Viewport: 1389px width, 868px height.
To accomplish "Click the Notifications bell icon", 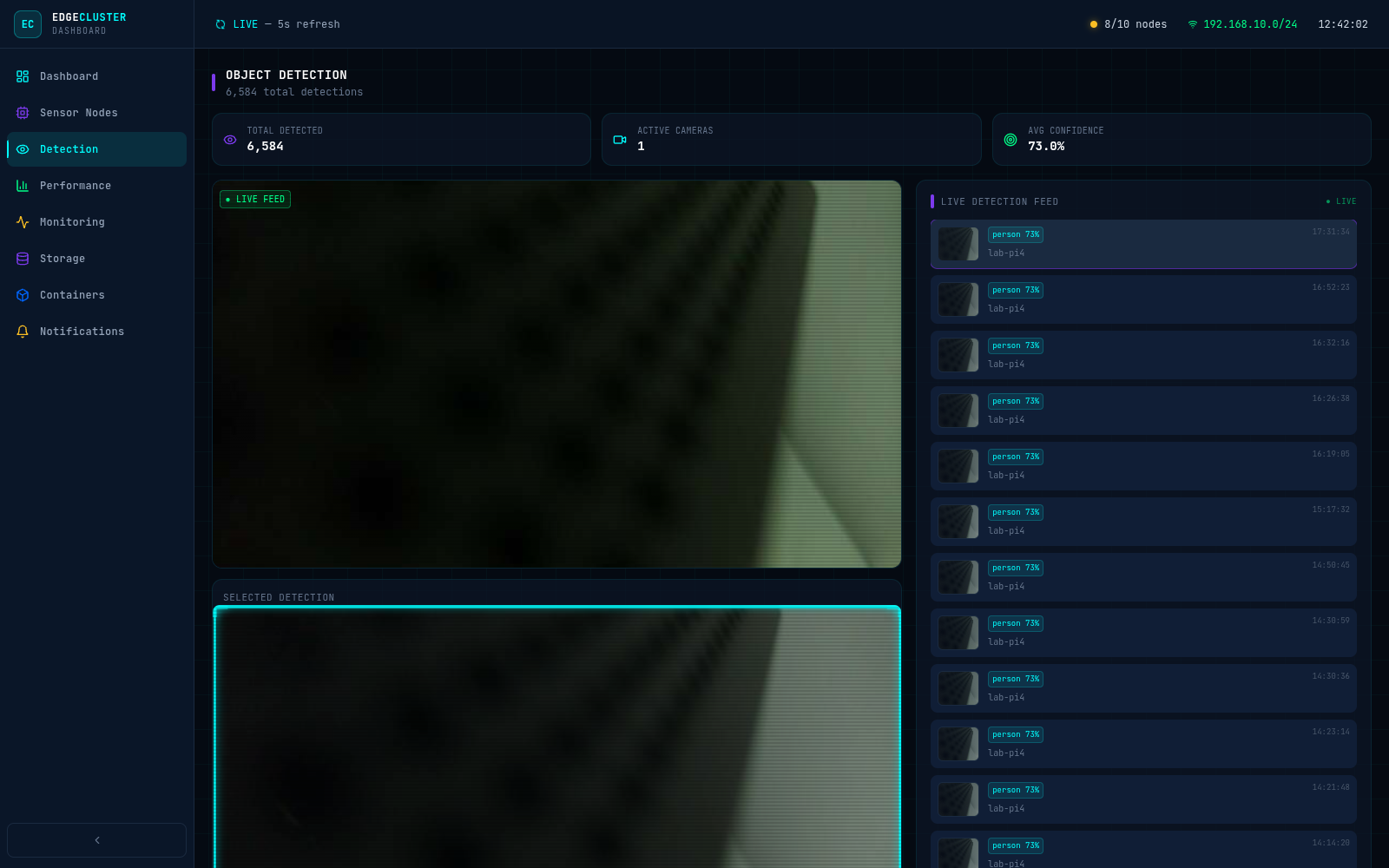I will (23, 332).
